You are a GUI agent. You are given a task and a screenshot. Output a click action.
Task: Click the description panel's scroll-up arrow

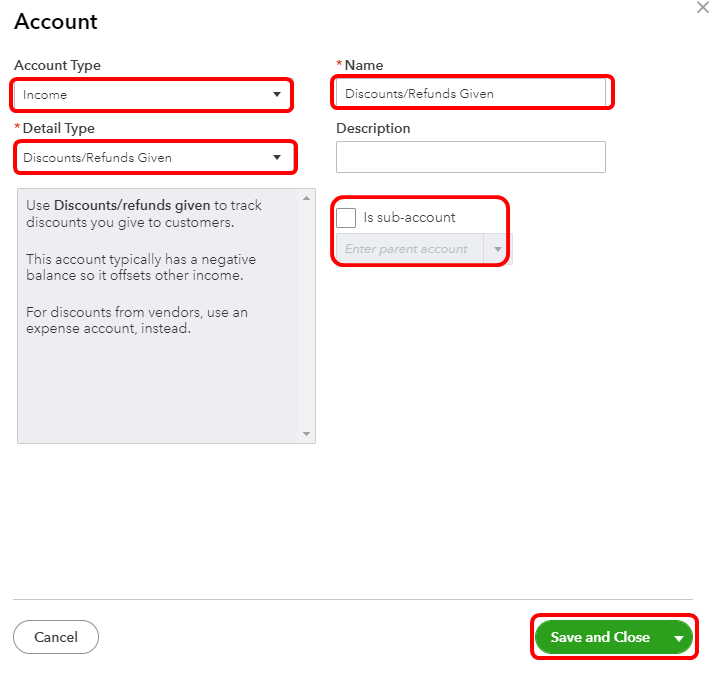click(306, 198)
